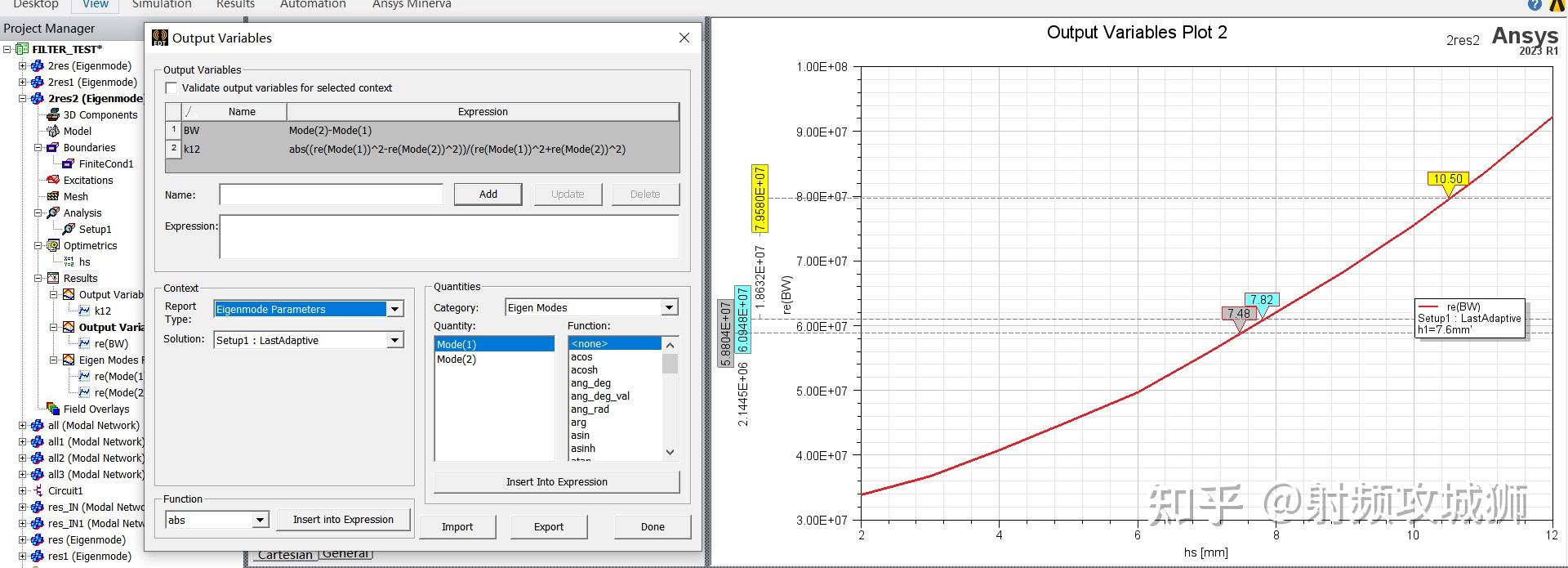Select the re(BW) trace icon
This screenshot has height=568, width=1568.
pos(84,343)
